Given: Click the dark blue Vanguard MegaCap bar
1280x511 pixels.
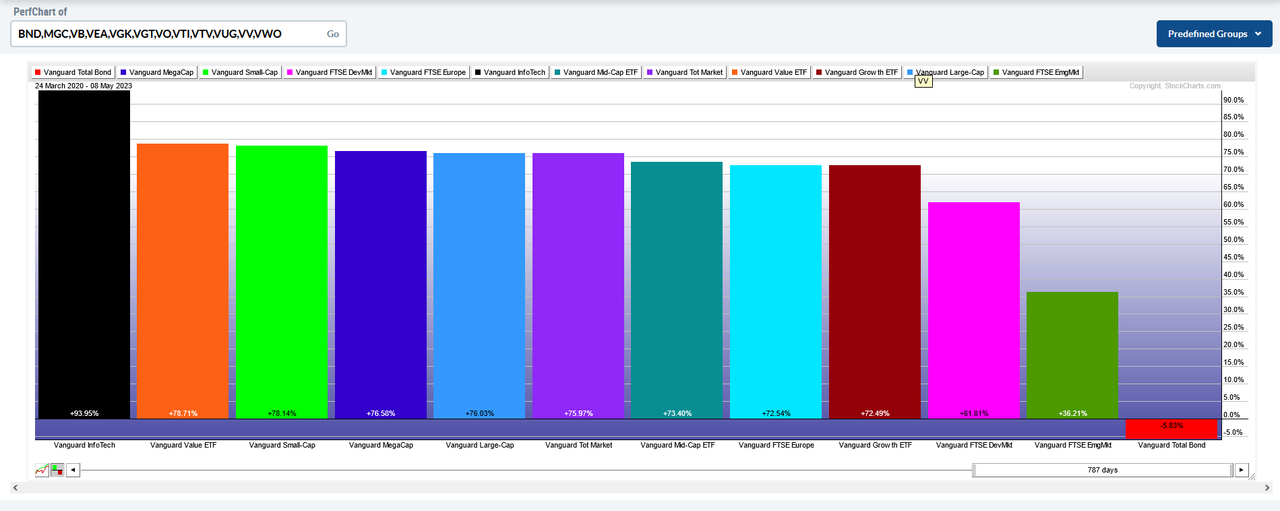Looking at the screenshot, I should point(381,285).
